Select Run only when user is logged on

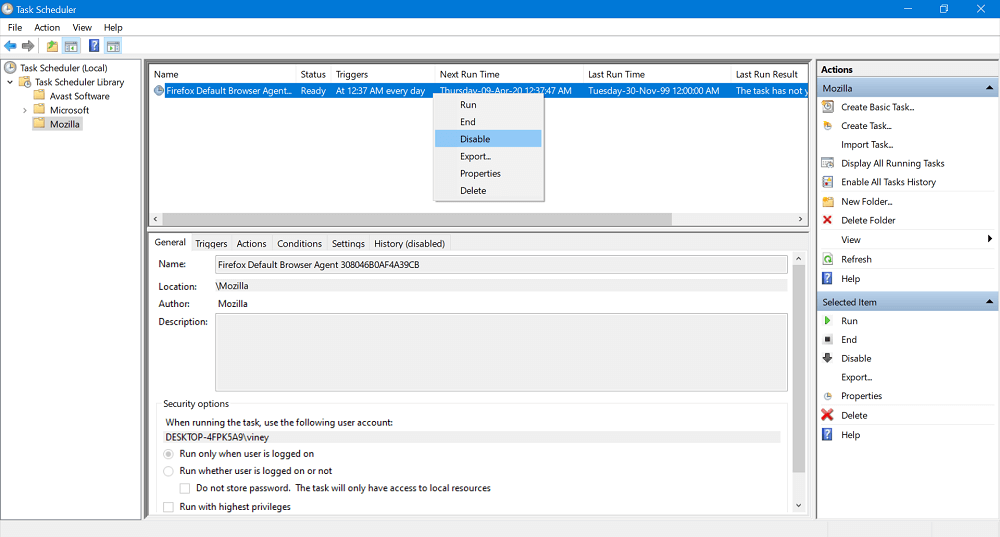pos(168,454)
